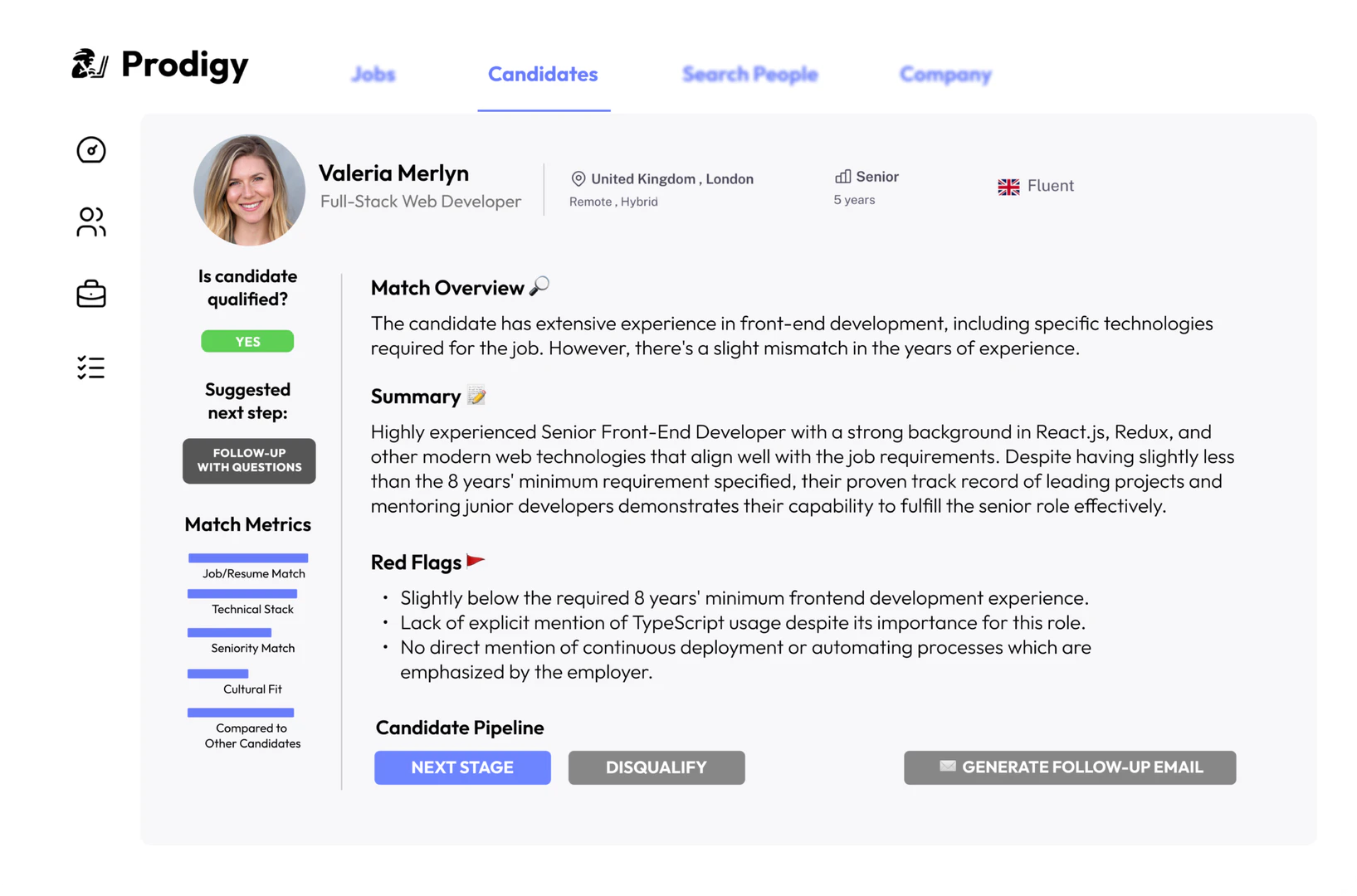Open the people icon in sidebar

[x=91, y=222]
